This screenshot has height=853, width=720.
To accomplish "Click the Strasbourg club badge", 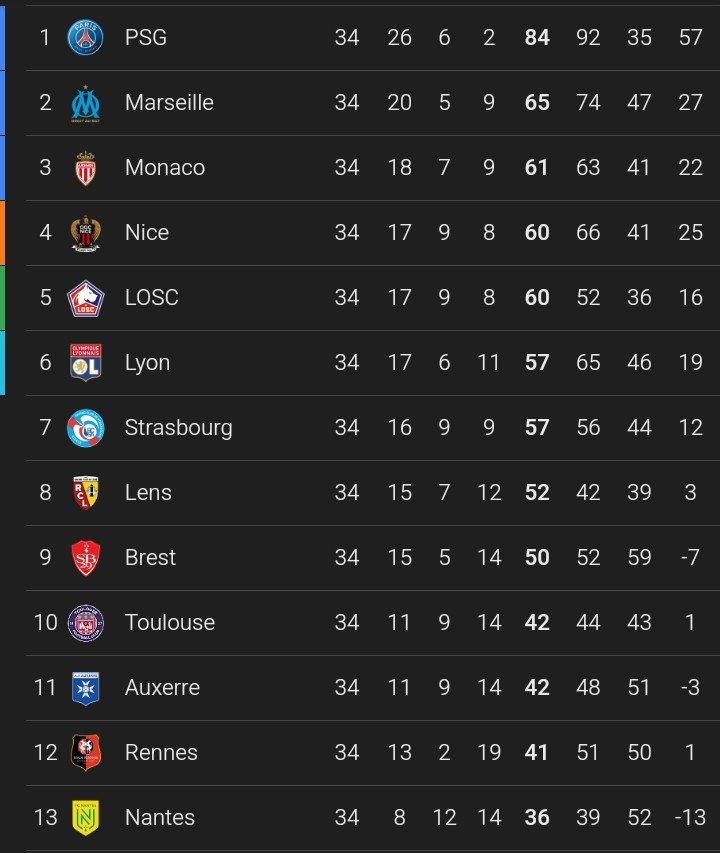I will (85, 428).
